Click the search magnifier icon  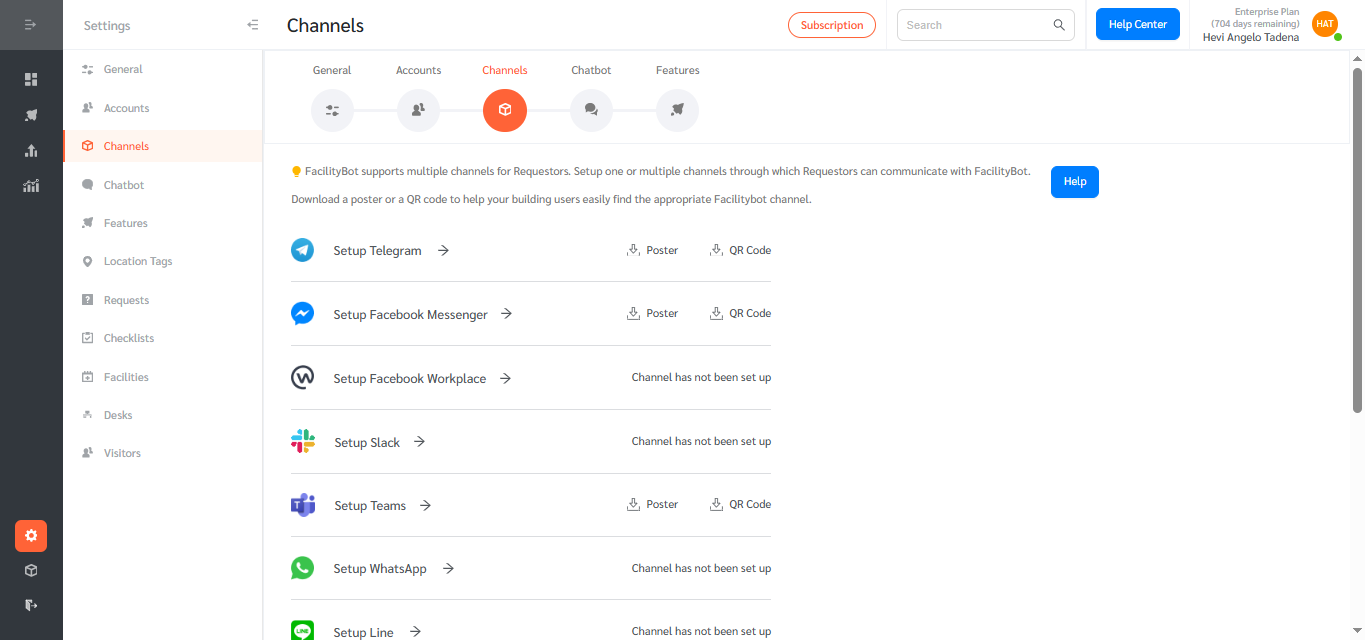click(x=1059, y=25)
